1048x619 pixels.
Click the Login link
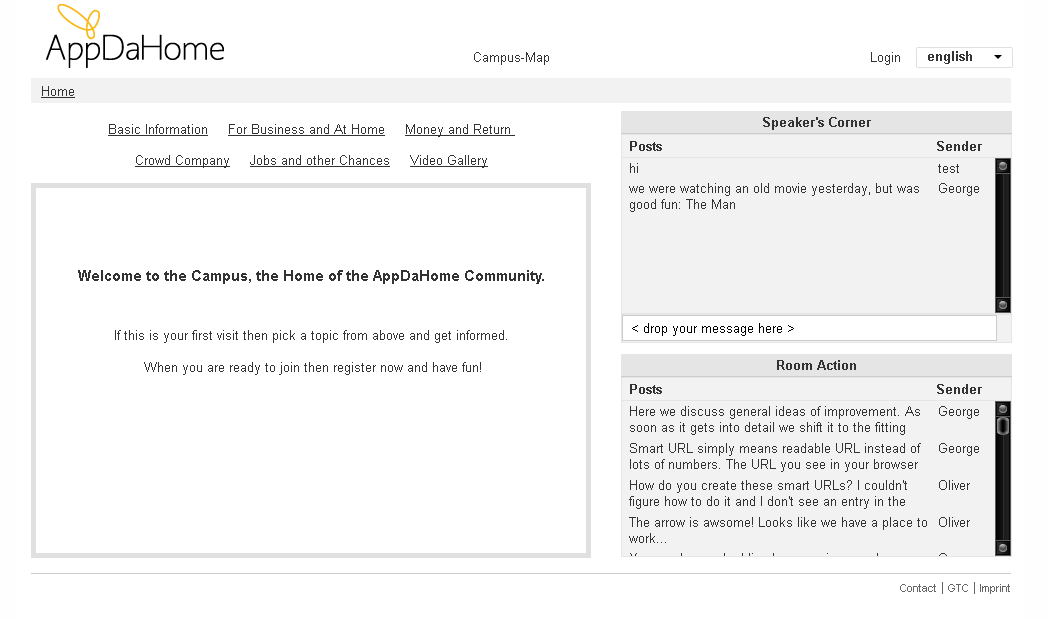coord(885,57)
